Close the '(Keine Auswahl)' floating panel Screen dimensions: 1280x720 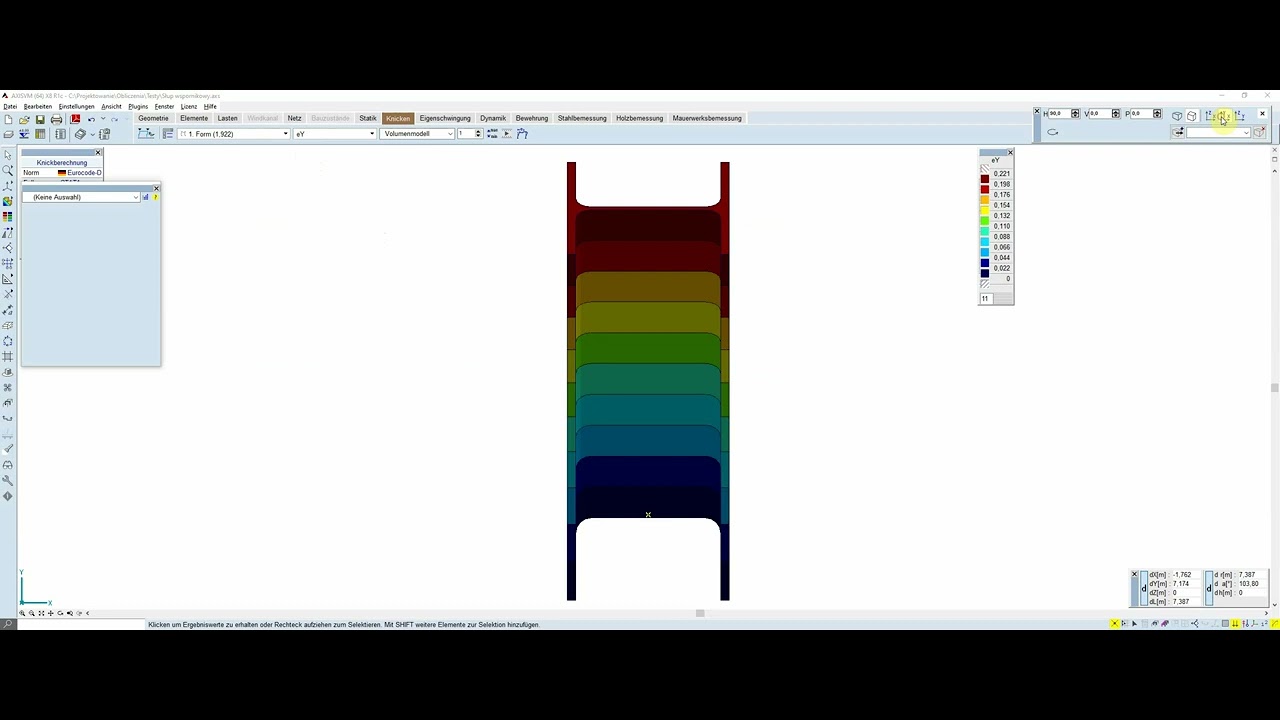tap(156, 188)
